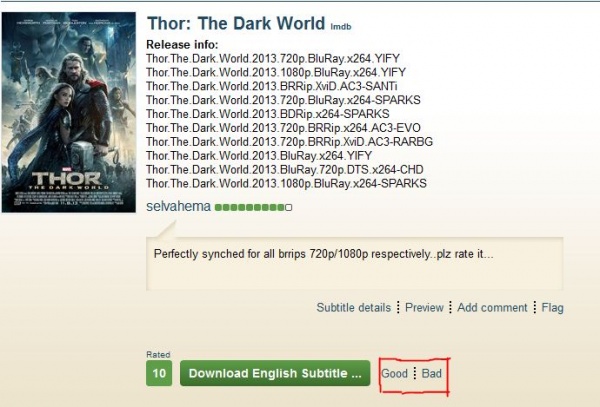Click Add comment
The image size is (600, 407).
pos(492,308)
